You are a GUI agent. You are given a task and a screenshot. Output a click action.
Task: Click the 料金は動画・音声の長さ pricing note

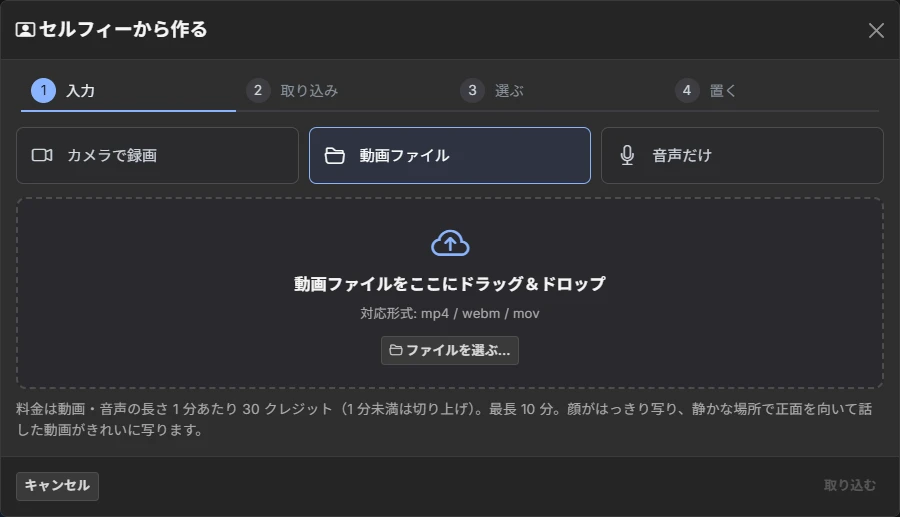tap(444, 419)
